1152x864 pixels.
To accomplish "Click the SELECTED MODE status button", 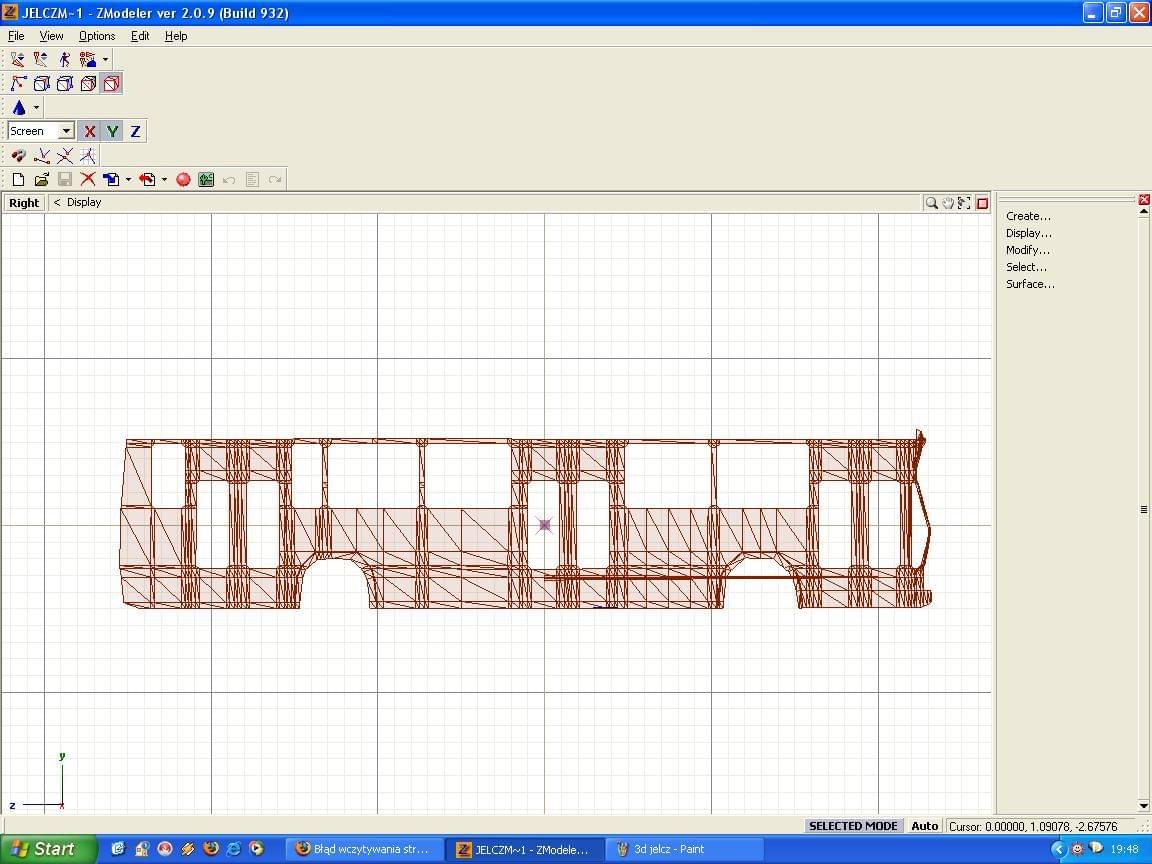I will 853,826.
